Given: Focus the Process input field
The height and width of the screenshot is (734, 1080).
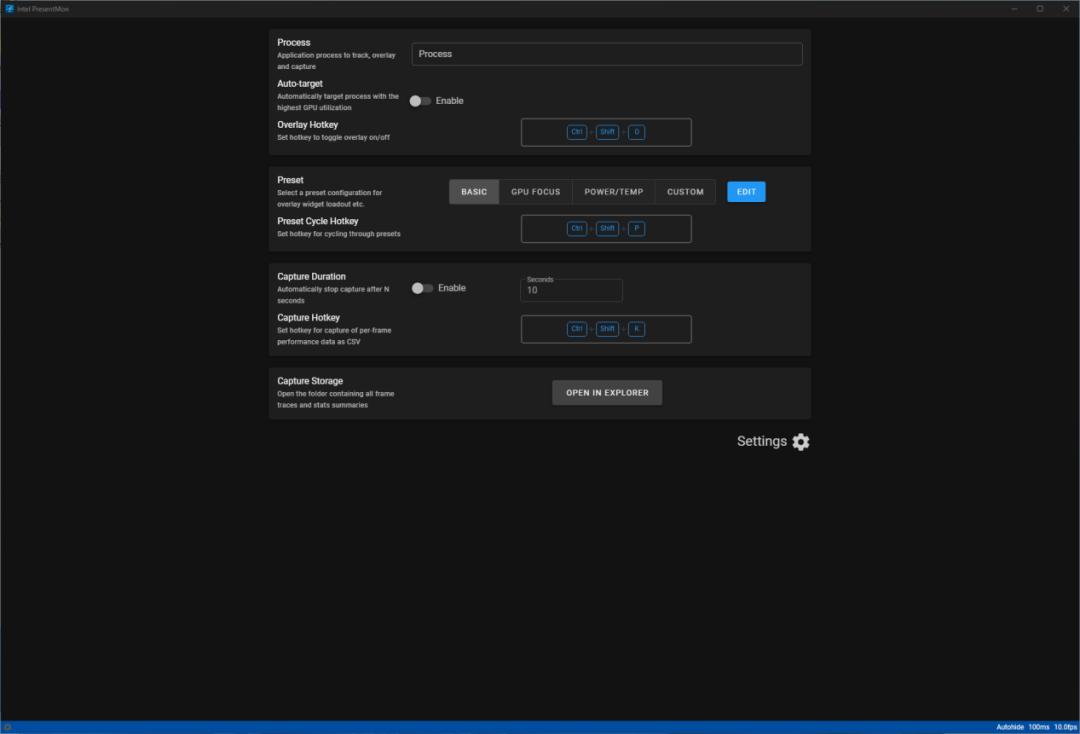Looking at the screenshot, I should point(607,54).
